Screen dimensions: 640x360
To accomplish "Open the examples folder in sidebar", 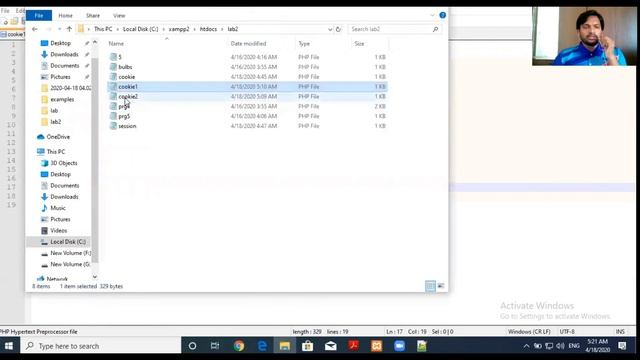I will pos(62,99).
